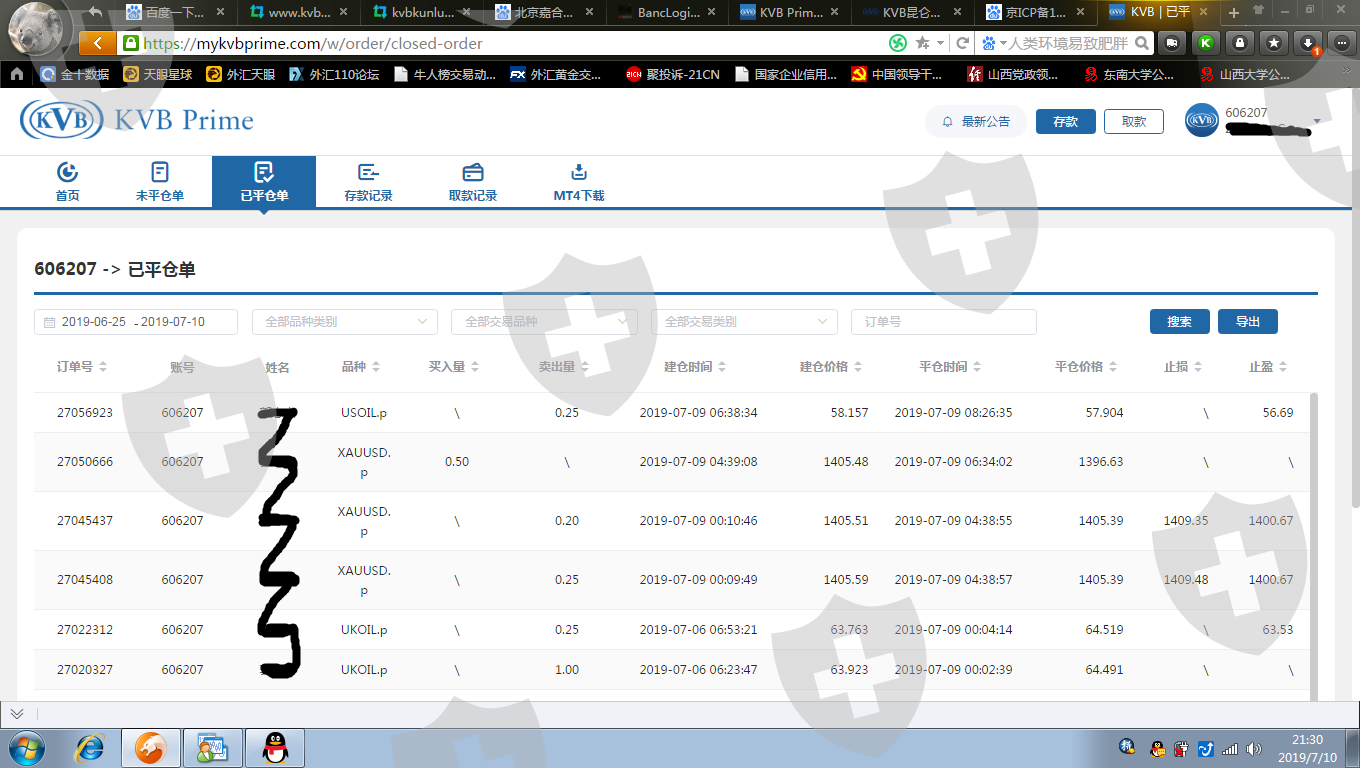Select order number 27056923
Viewport: 1360px width, 768px height.
[85, 413]
